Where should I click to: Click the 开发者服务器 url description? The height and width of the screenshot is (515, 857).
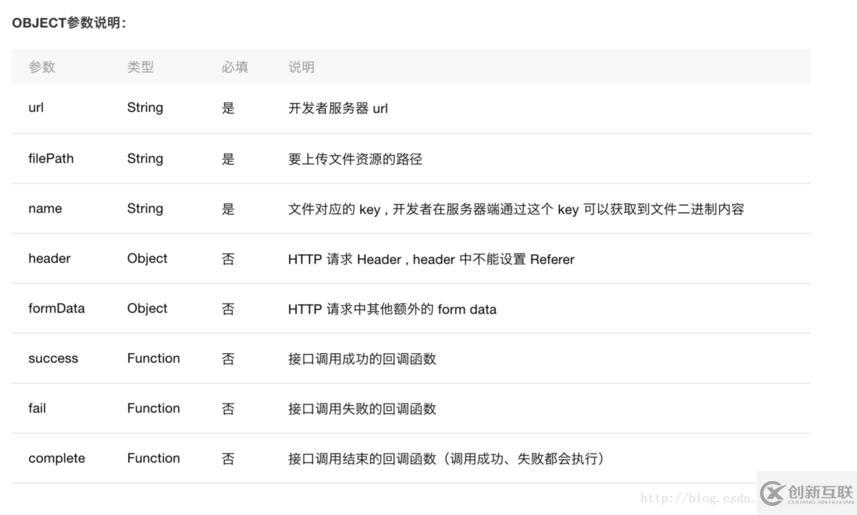338,108
